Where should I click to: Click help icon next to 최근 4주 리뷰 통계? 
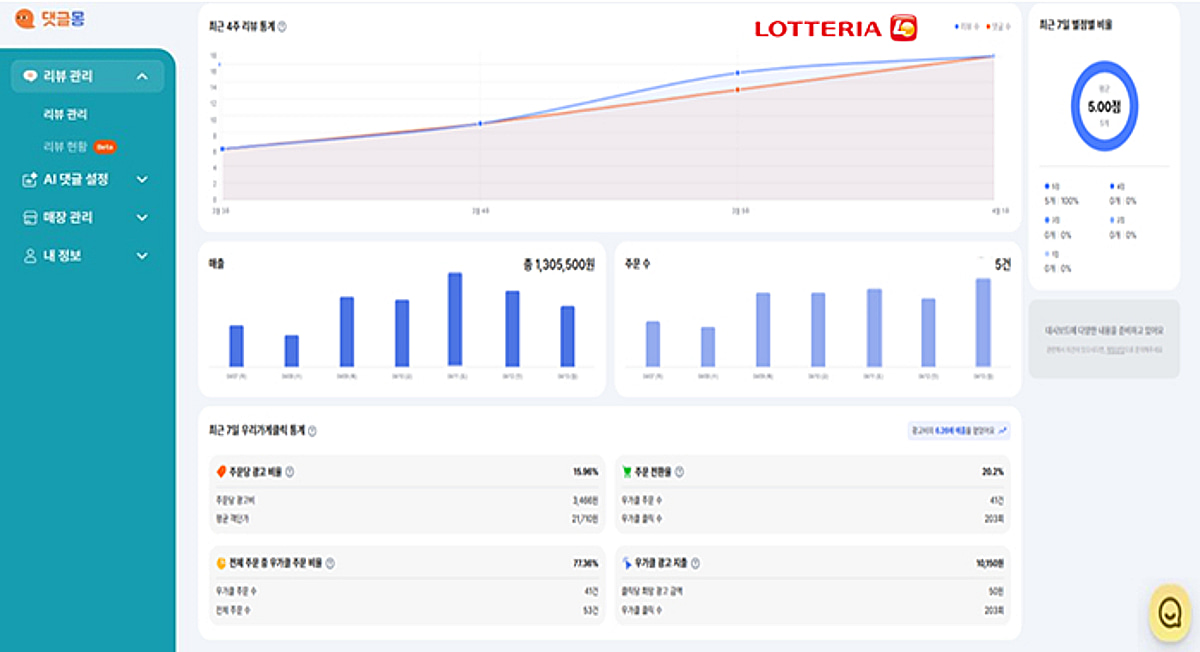[x=282, y=27]
